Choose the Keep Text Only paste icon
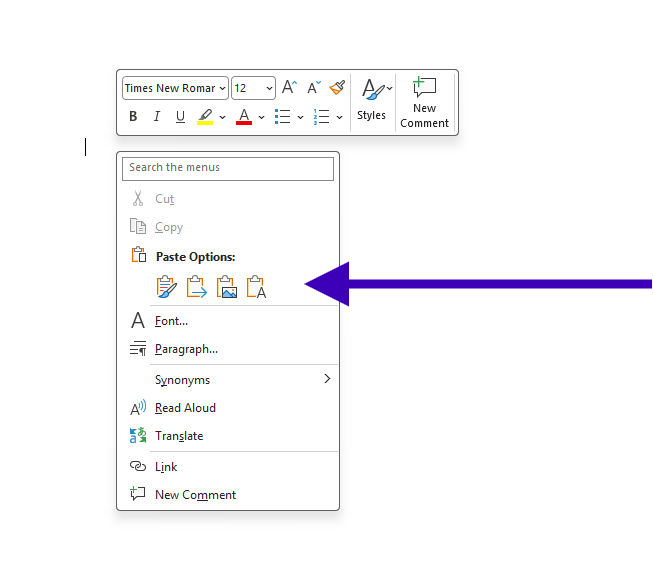 (x=257, y=287)
